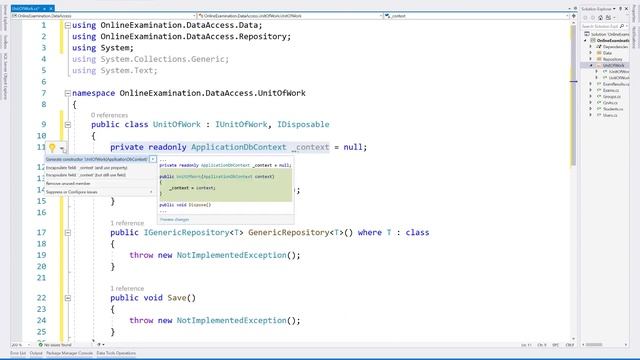This screenshot has width=640, height=360.
Task: Click Solution Explorer switch views icon
Action: 609,18
